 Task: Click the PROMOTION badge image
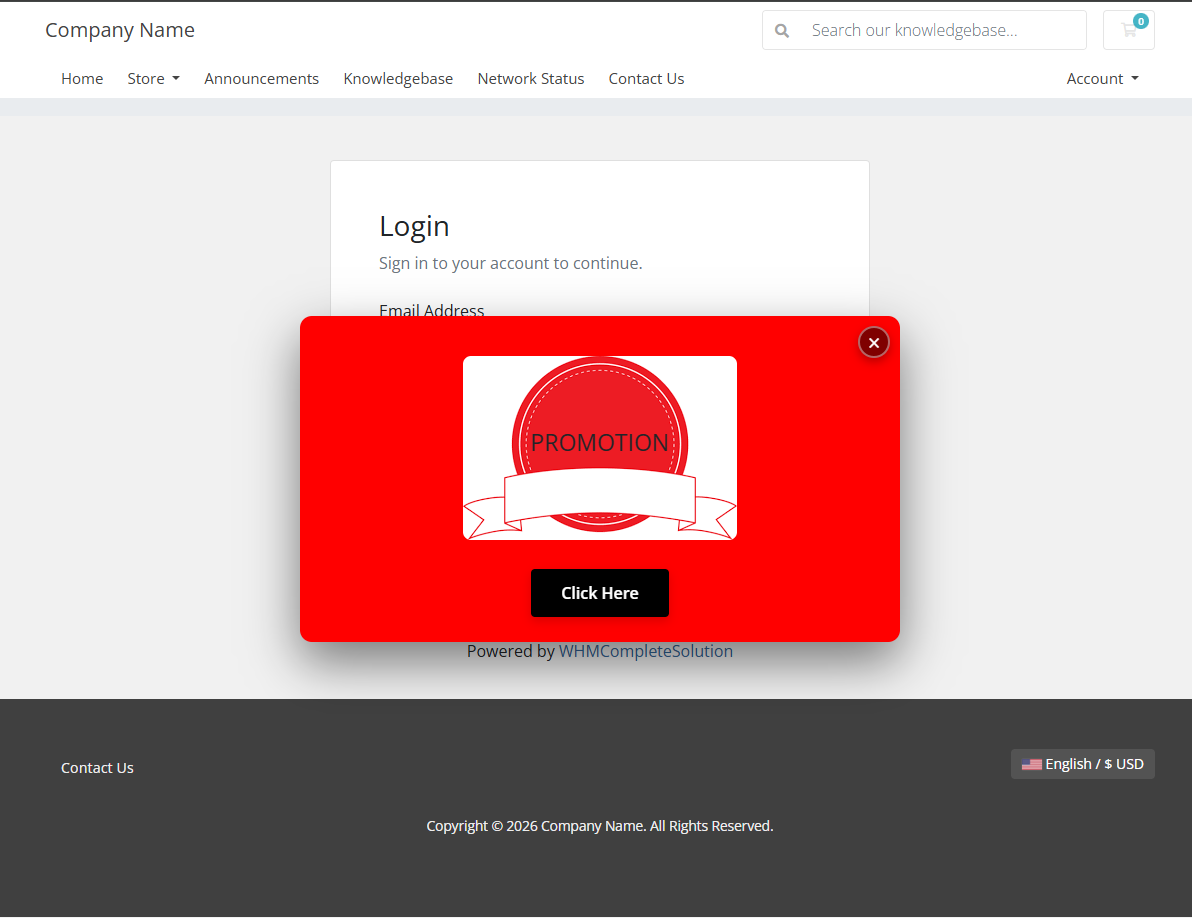pos(599,448)
